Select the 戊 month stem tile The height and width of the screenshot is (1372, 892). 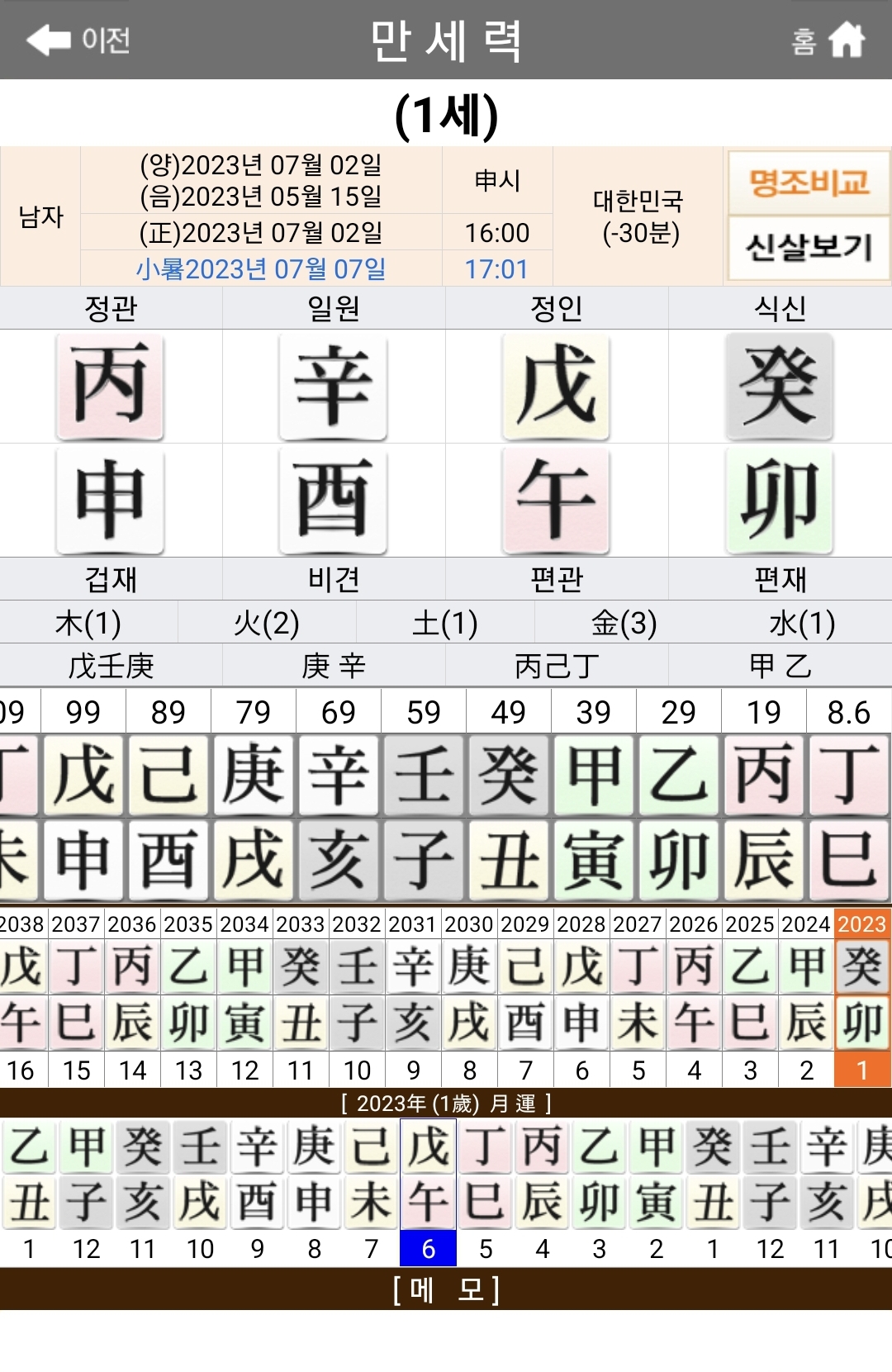556,386
